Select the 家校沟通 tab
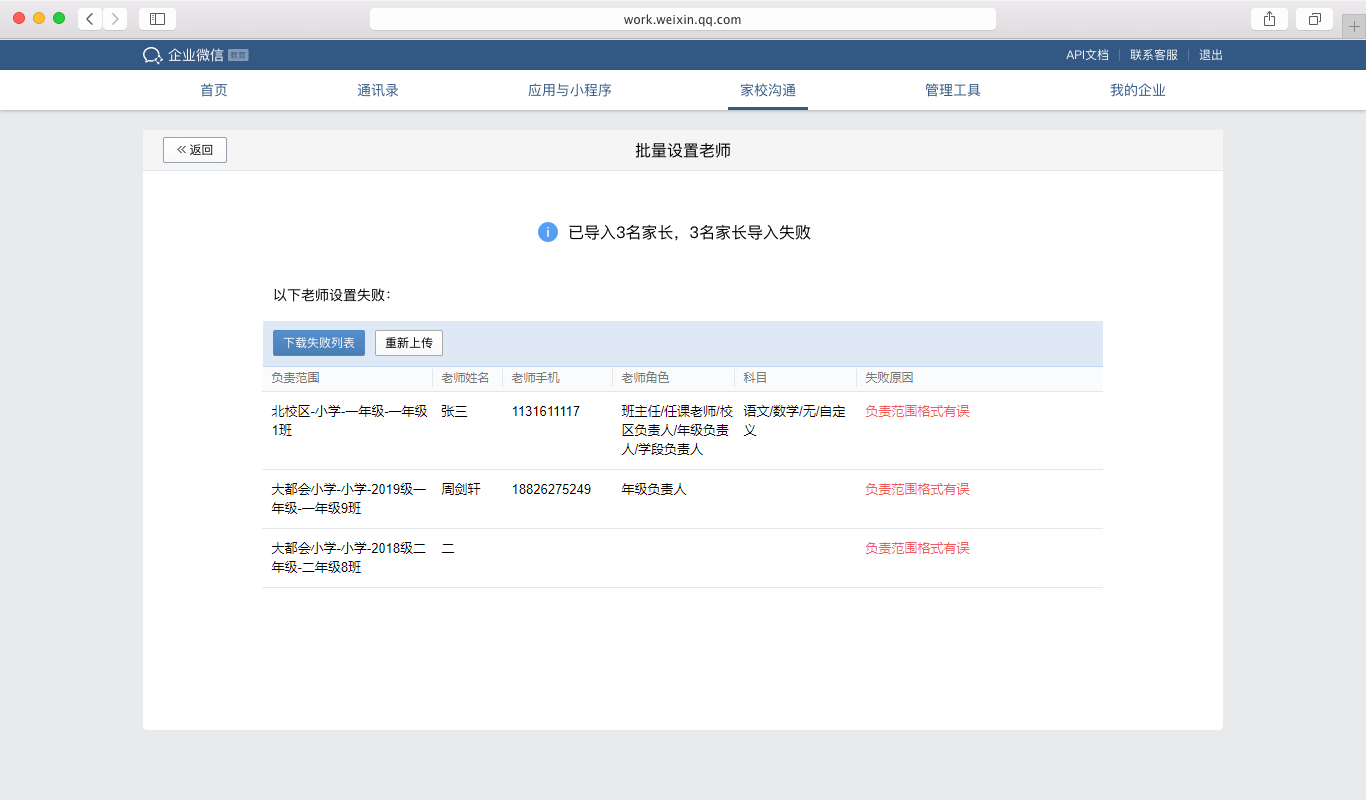1366x800 pixels. pyautogui.click(x=768, y=90)
